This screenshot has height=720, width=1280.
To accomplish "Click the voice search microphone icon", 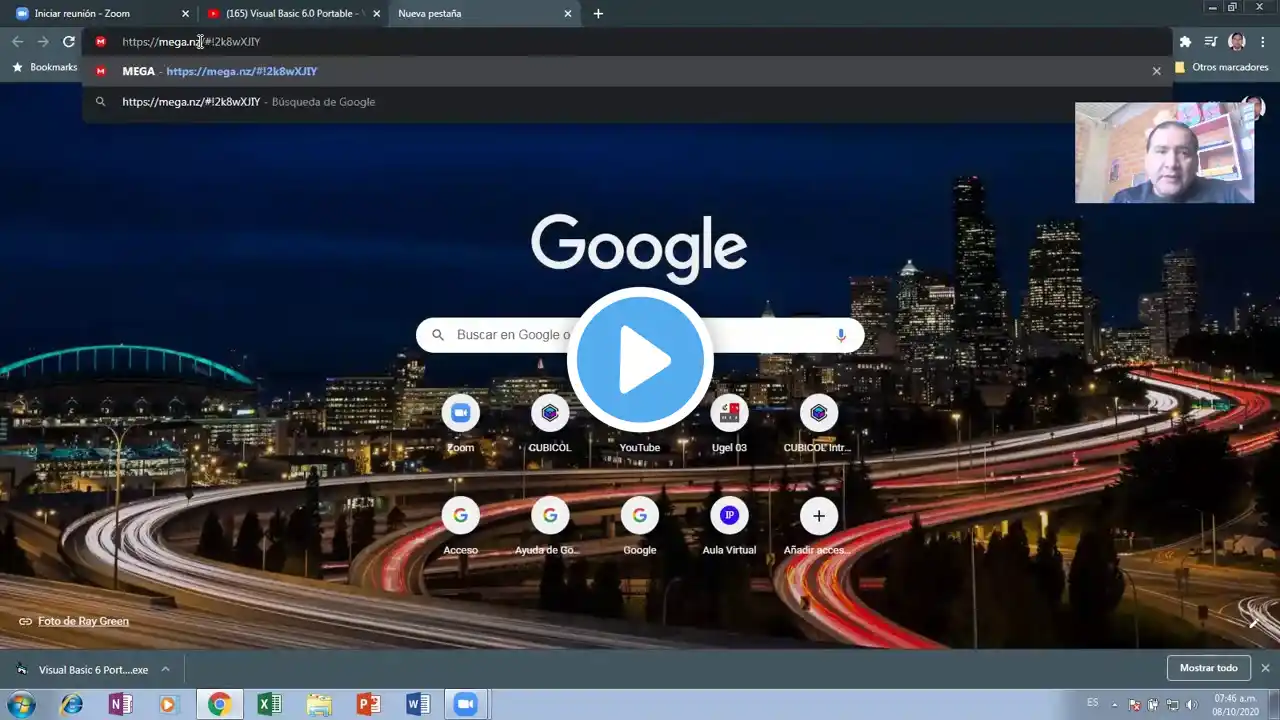I will [841, 335].
